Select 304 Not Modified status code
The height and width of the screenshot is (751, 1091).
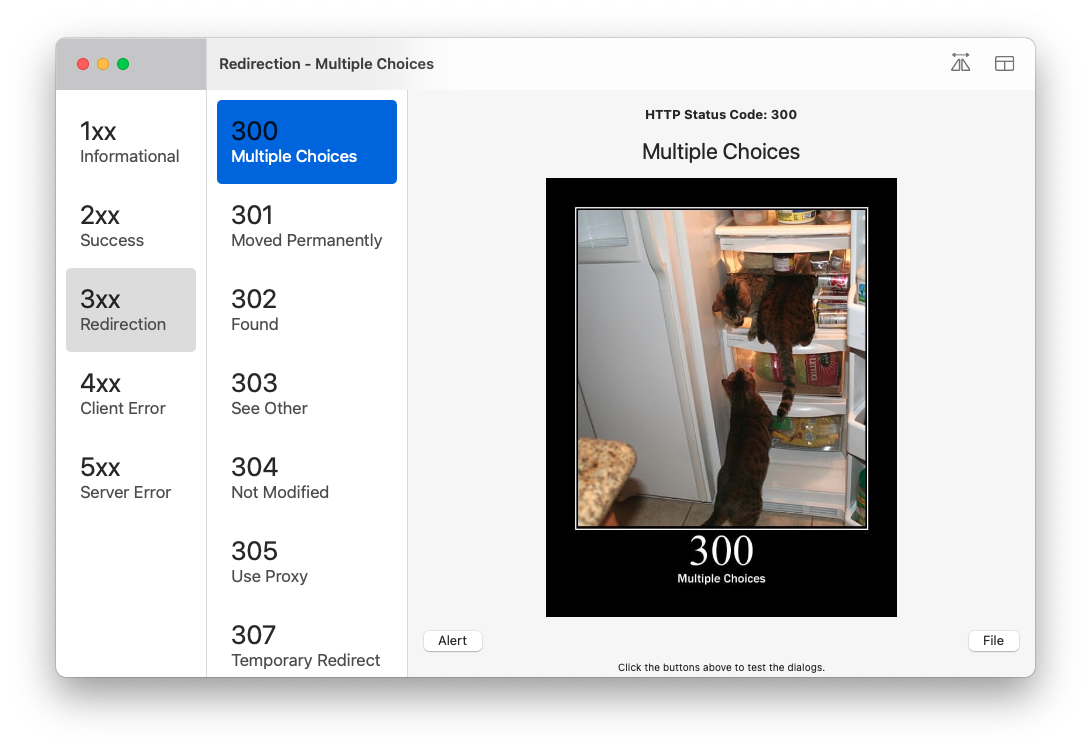tap(307, 478)
